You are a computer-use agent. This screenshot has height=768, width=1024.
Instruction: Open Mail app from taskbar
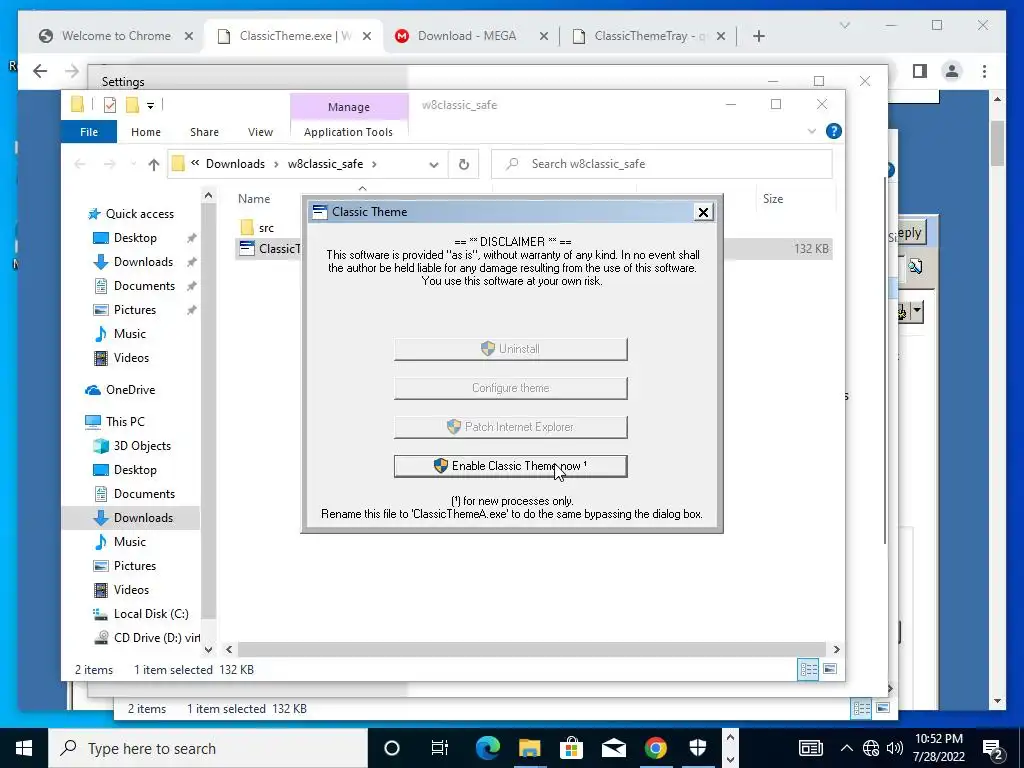click(x=614, y=748)
